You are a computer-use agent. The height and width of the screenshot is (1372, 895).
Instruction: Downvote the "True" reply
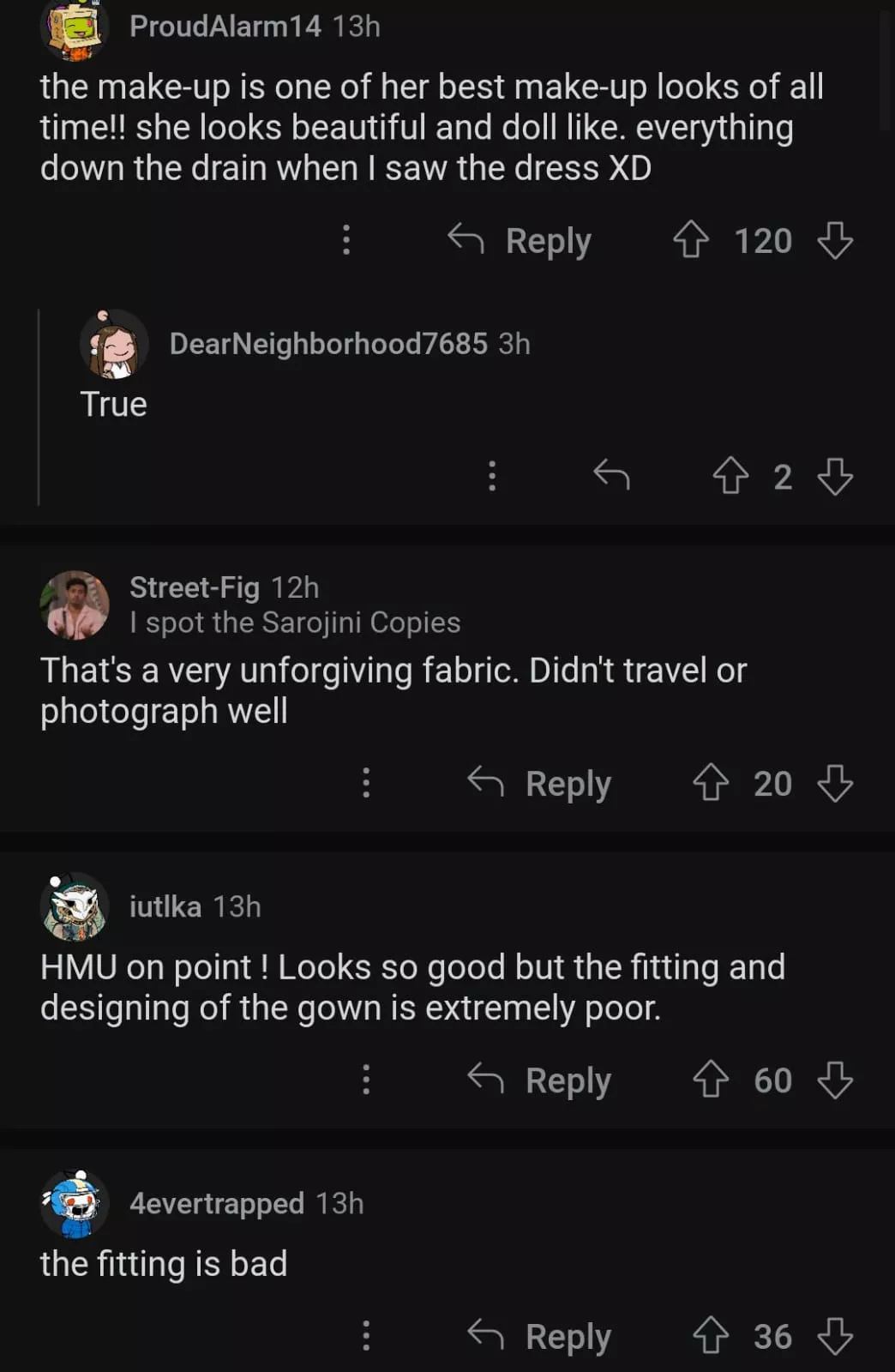[834, 476]
